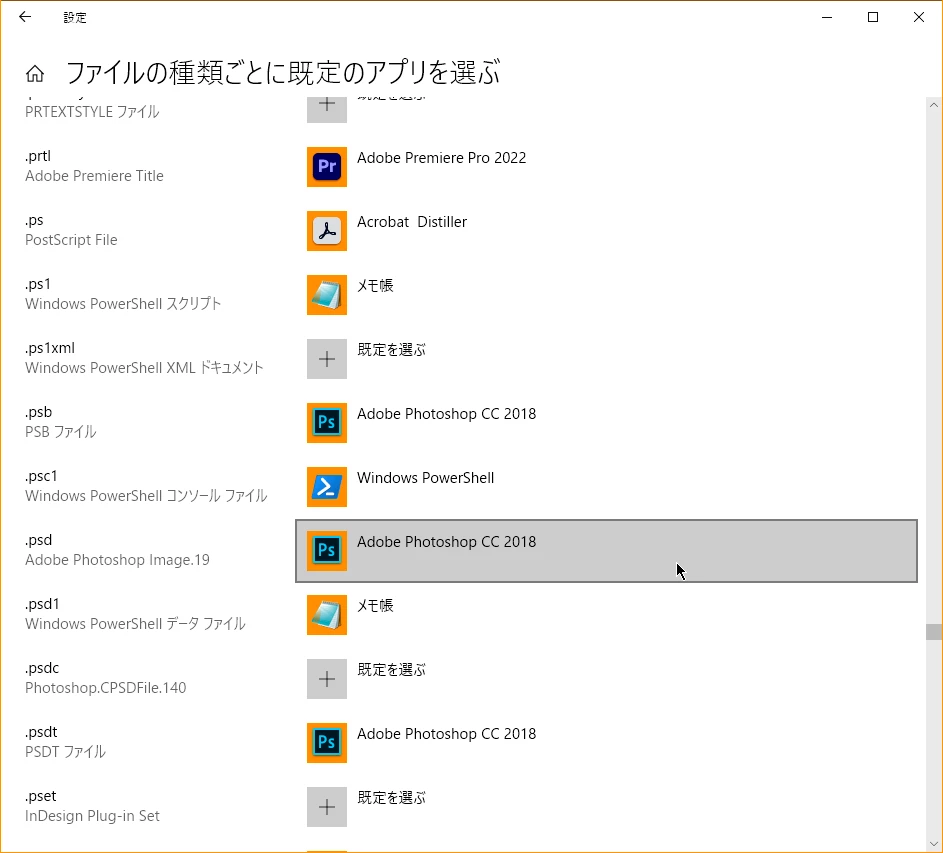Click the Notepad icon for .ps1
Image resolution: width=943 pixels, height=853 pixels.
coord(327,295)
